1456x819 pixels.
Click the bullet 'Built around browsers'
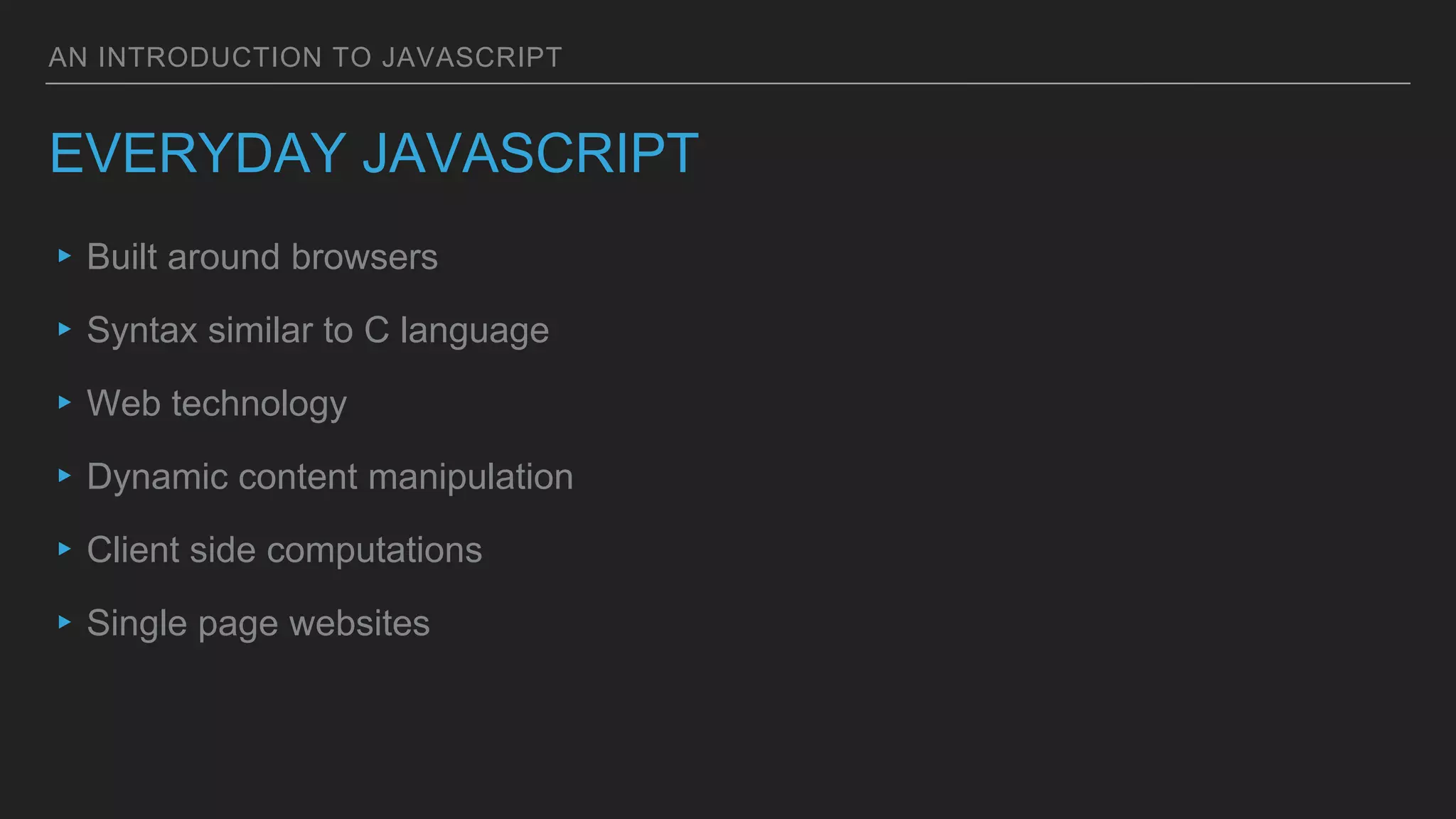pyautogui.click(x=262, y=257)
